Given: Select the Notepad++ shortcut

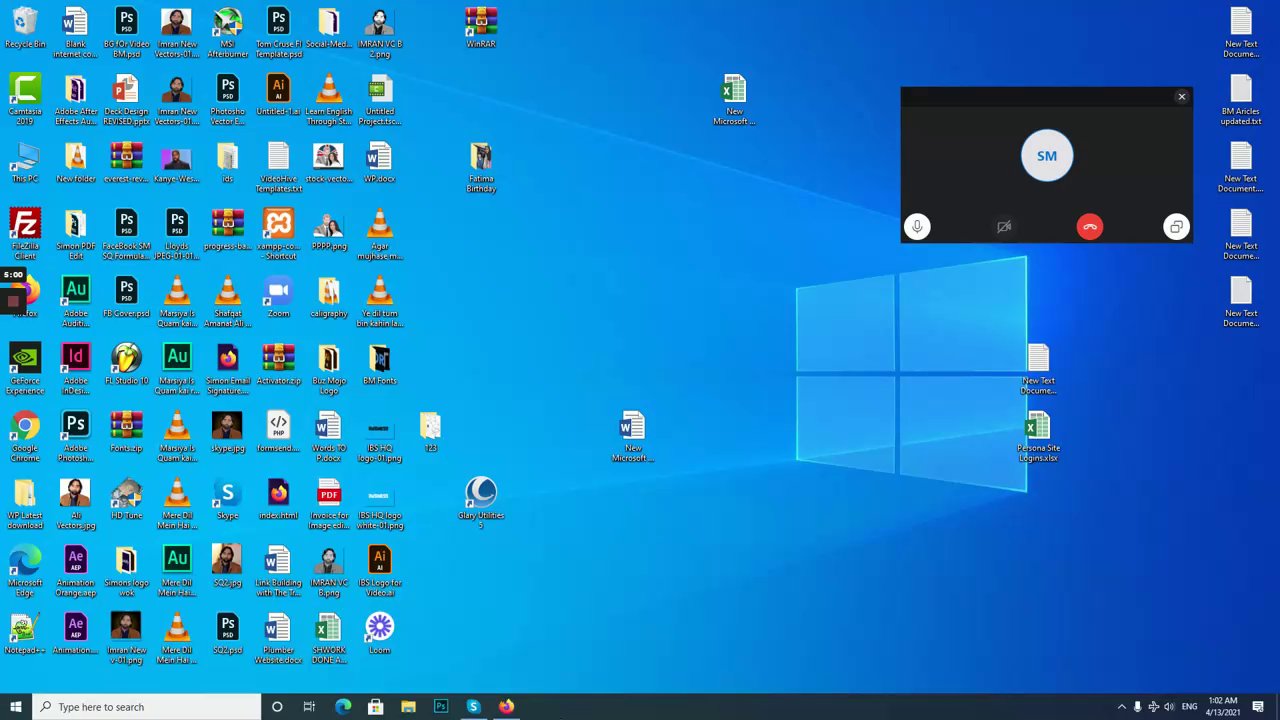Looking at the screenshot, I should point(25,634).
